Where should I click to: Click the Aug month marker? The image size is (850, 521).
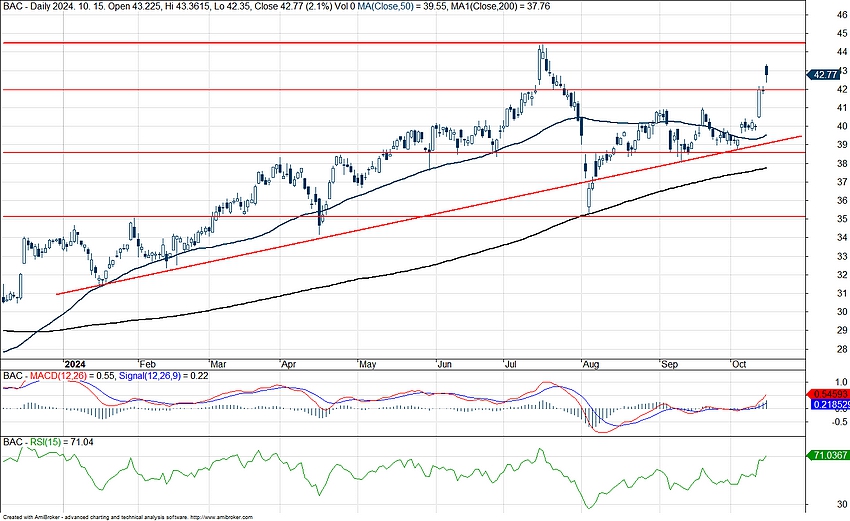point(590,364)
